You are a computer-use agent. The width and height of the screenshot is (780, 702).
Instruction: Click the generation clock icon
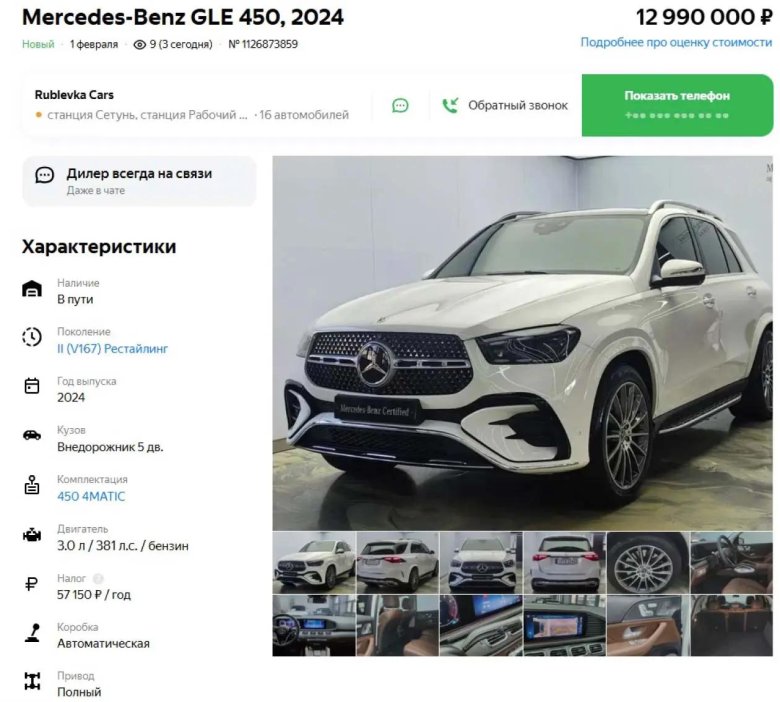pos(32,337)
